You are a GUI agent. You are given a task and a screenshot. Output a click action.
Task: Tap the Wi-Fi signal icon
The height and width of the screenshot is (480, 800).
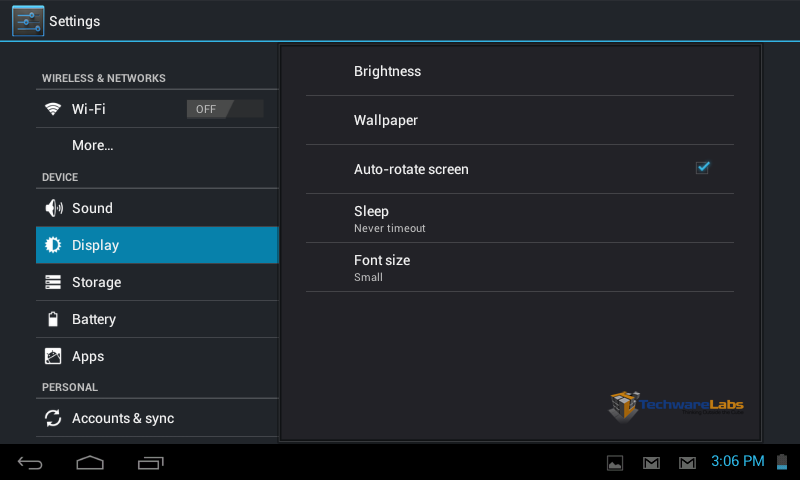coord(53,109)
